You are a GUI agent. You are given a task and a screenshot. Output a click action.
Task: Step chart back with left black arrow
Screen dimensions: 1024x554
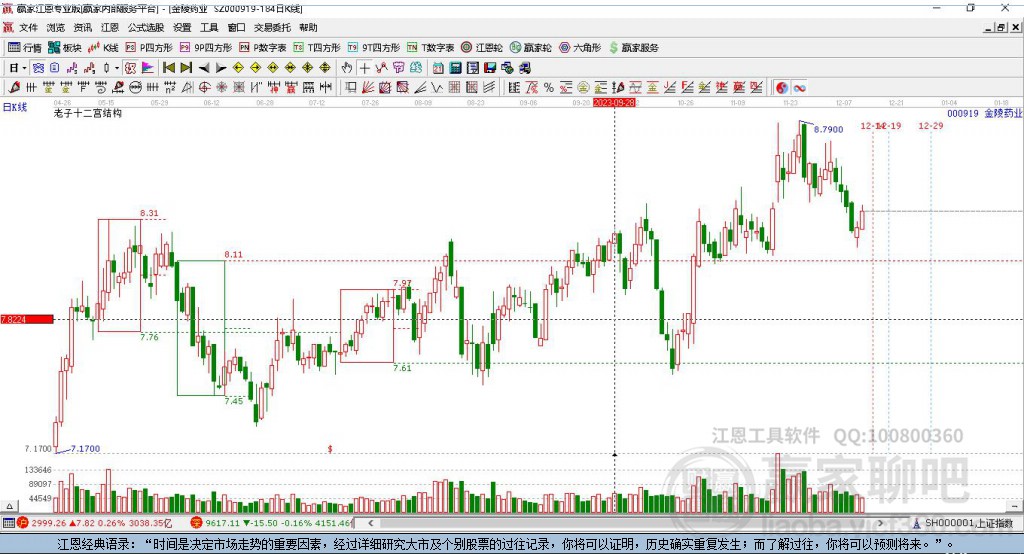[x=204, y=68]
